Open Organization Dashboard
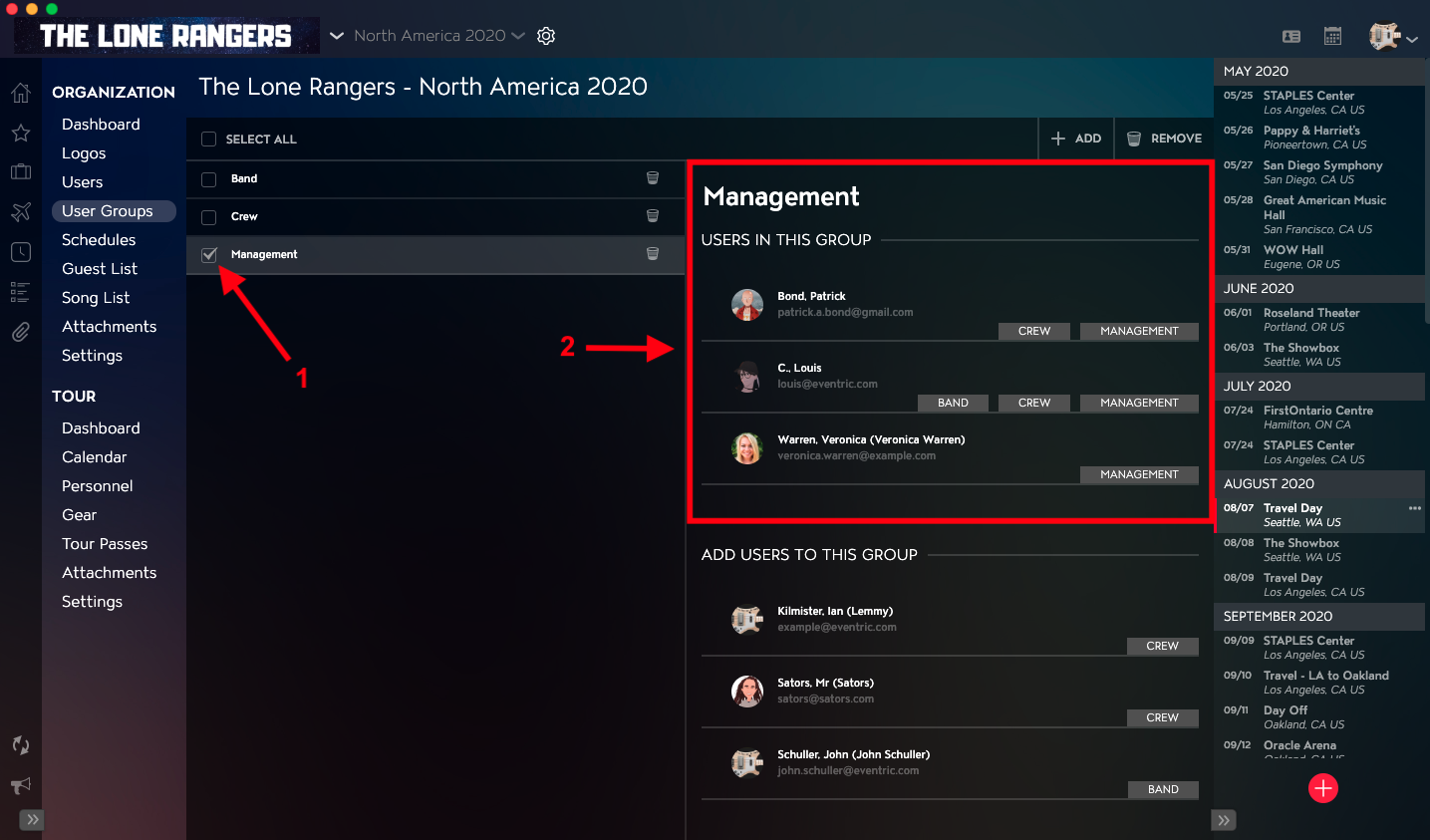Viewport: 1430px width, 840px height. pyautogui.click(x=101, y=125)
